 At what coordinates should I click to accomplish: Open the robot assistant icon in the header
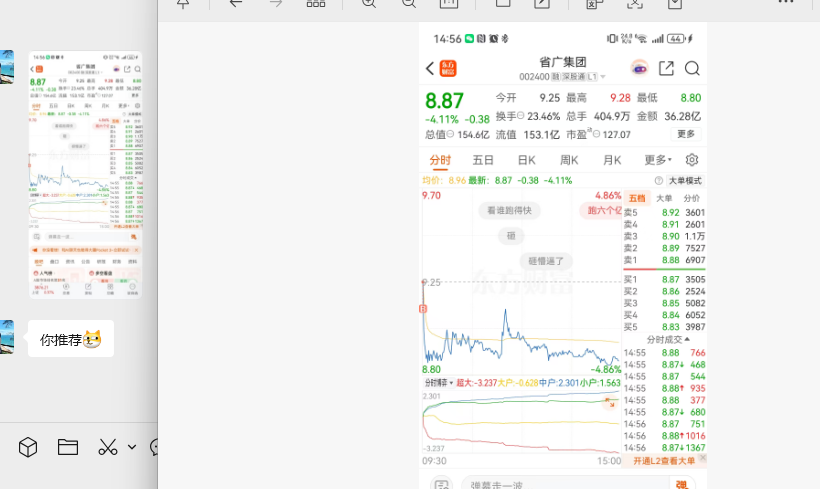pos(639,69)
